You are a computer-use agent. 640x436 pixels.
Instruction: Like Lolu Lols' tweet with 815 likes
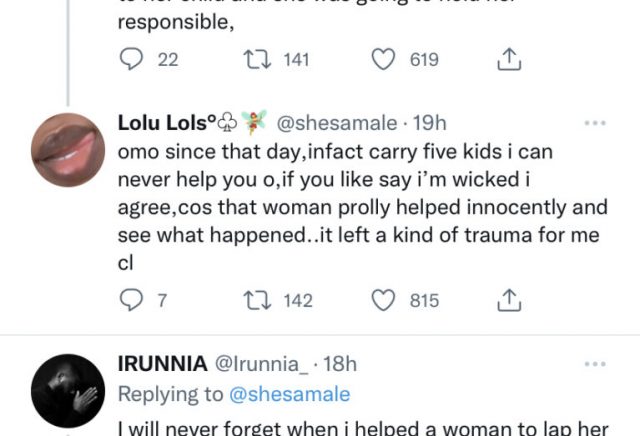(x=382, y=300)
